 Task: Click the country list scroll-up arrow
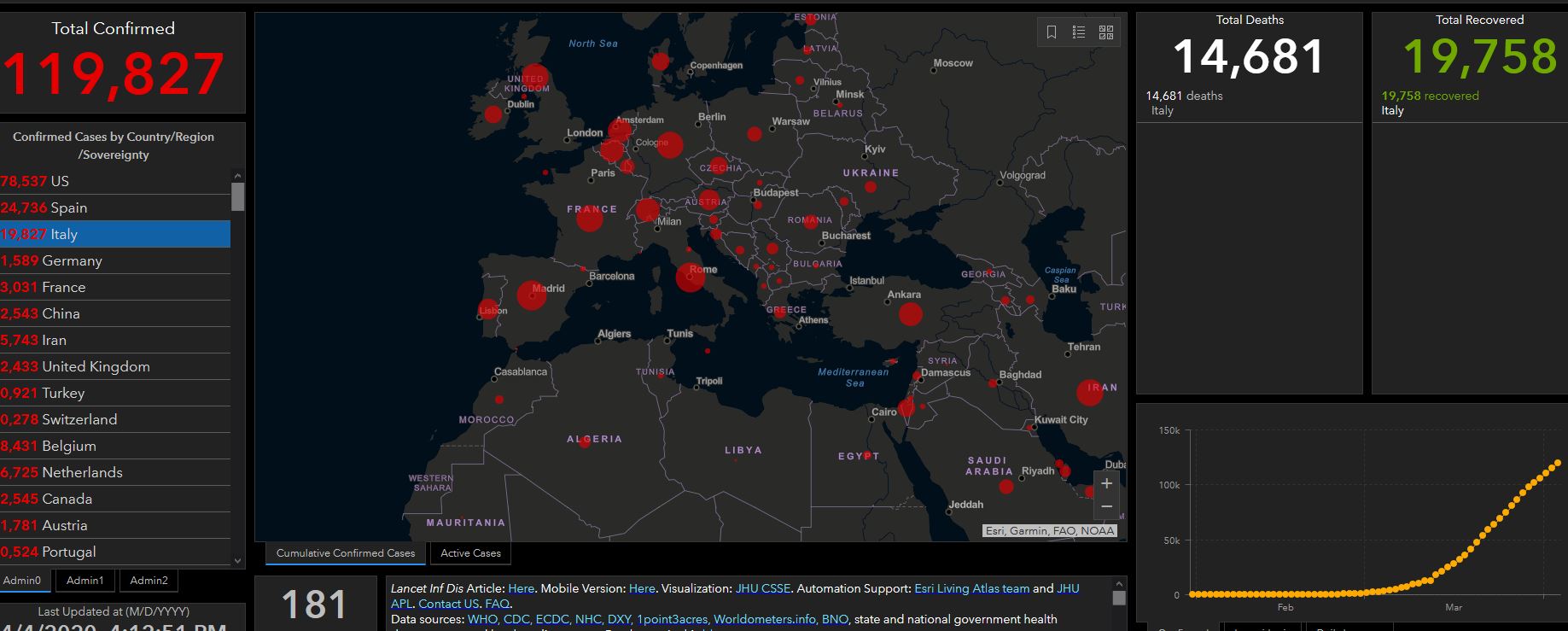pos(237,176)
